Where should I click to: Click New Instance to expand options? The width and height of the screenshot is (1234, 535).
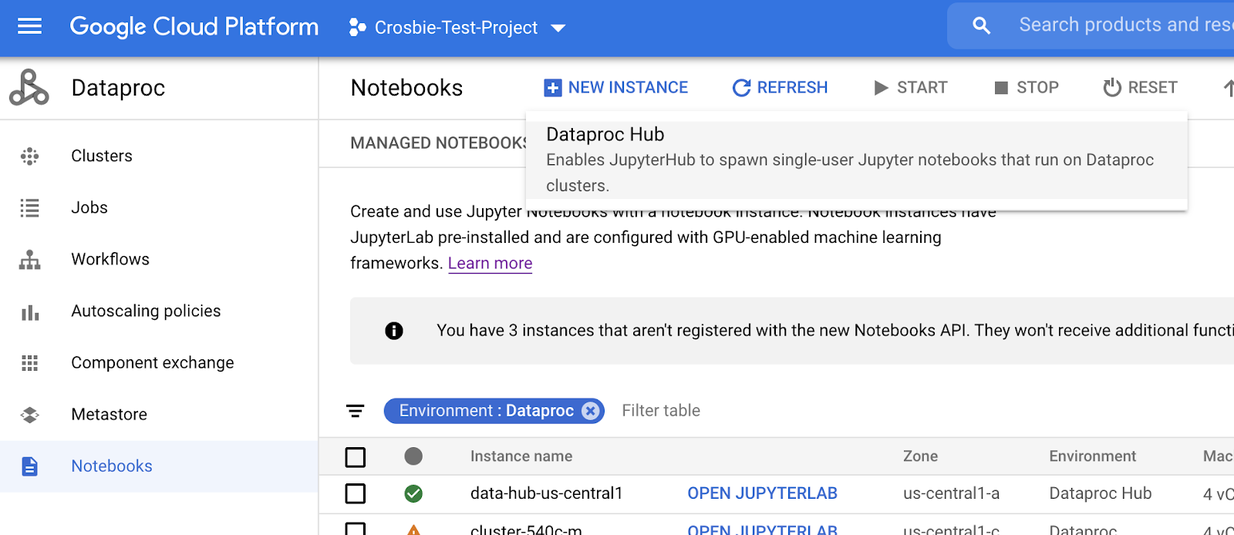pos(616,88)
